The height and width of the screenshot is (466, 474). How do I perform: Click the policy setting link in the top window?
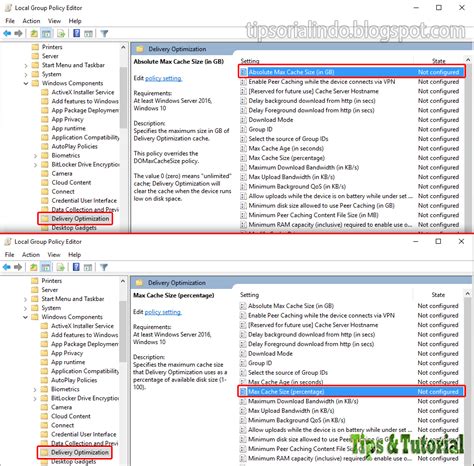163,78
